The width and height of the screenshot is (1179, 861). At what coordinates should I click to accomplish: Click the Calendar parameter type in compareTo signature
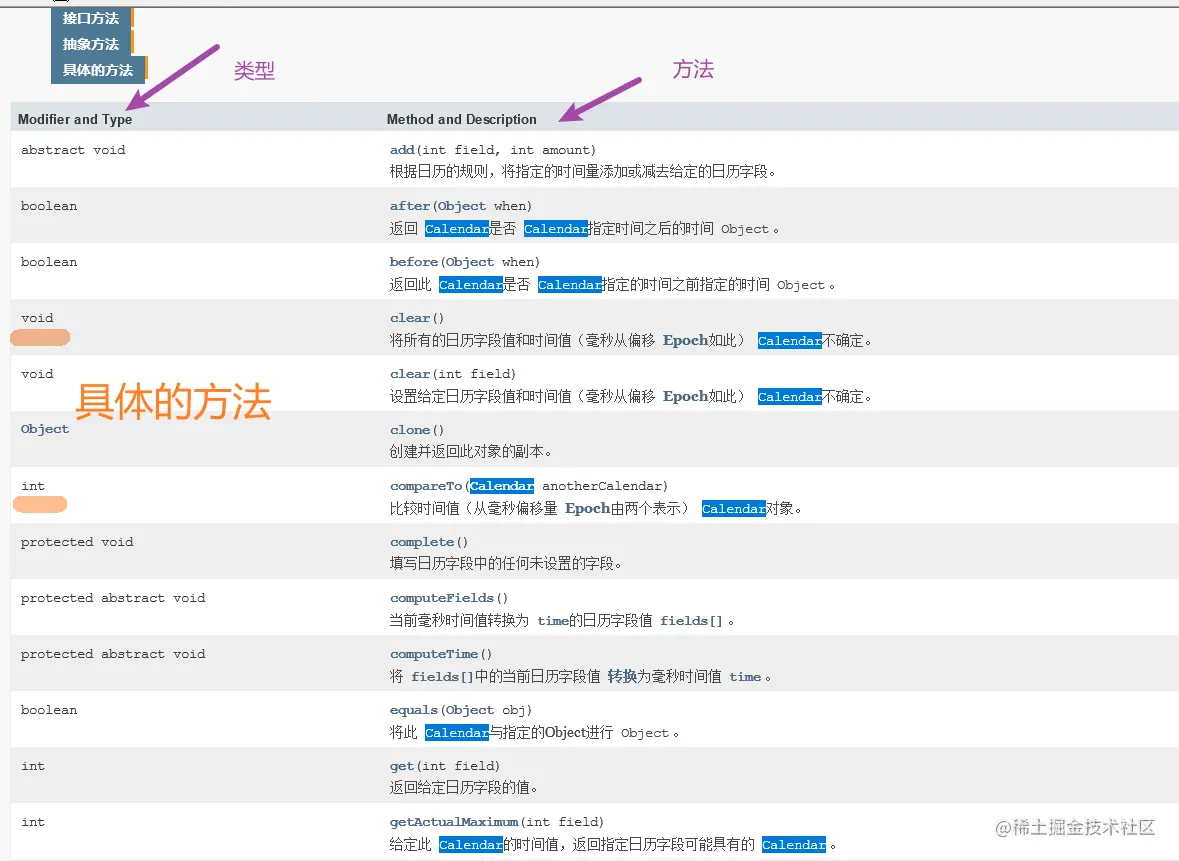[x=501, y=486]
